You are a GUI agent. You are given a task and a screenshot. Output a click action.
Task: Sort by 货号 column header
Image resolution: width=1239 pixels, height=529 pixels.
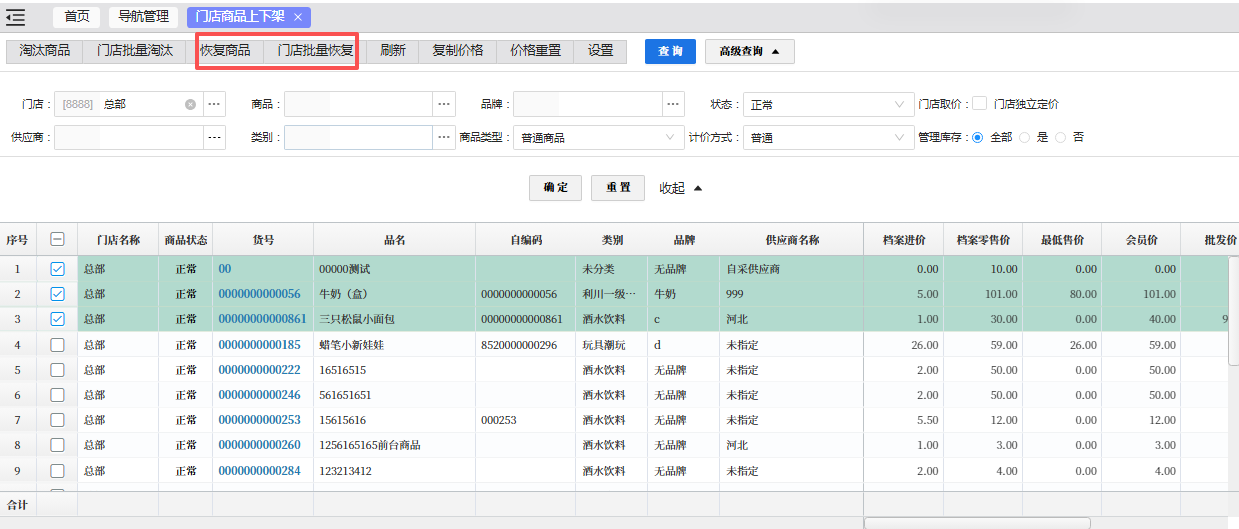263,240
